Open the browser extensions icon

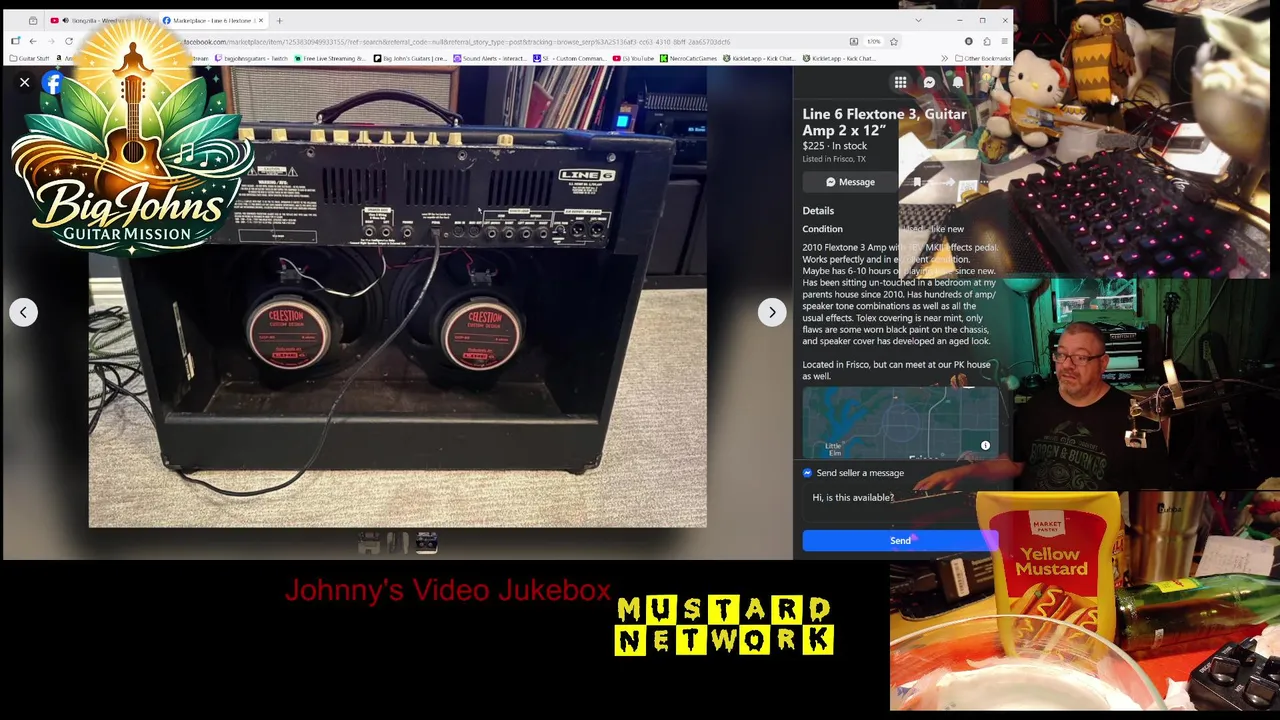coord(987,41)
